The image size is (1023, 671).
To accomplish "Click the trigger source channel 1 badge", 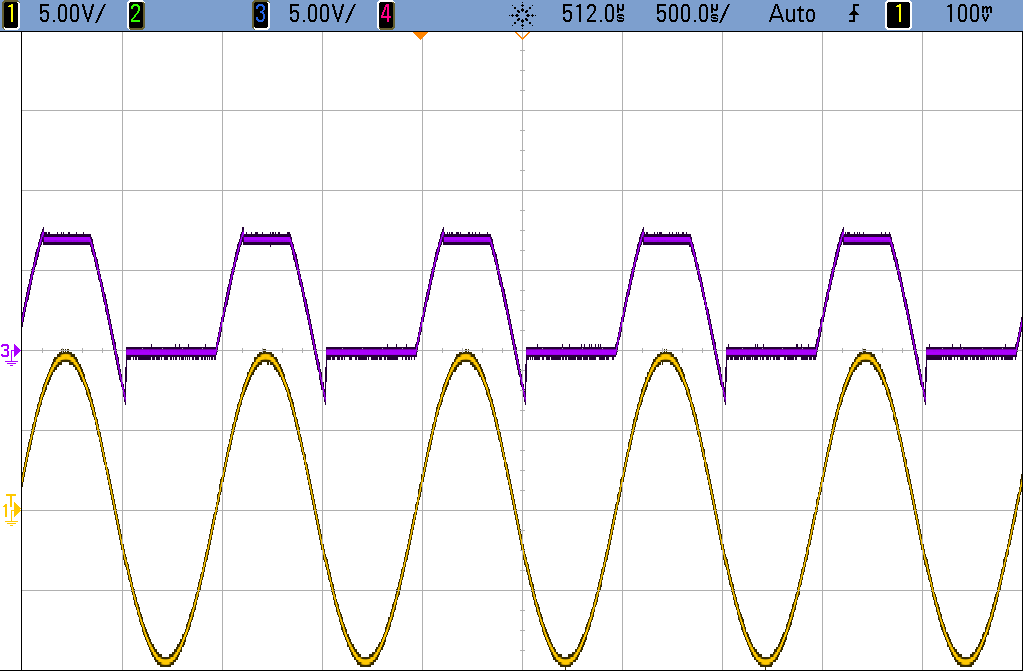I will tap(898, 14).
